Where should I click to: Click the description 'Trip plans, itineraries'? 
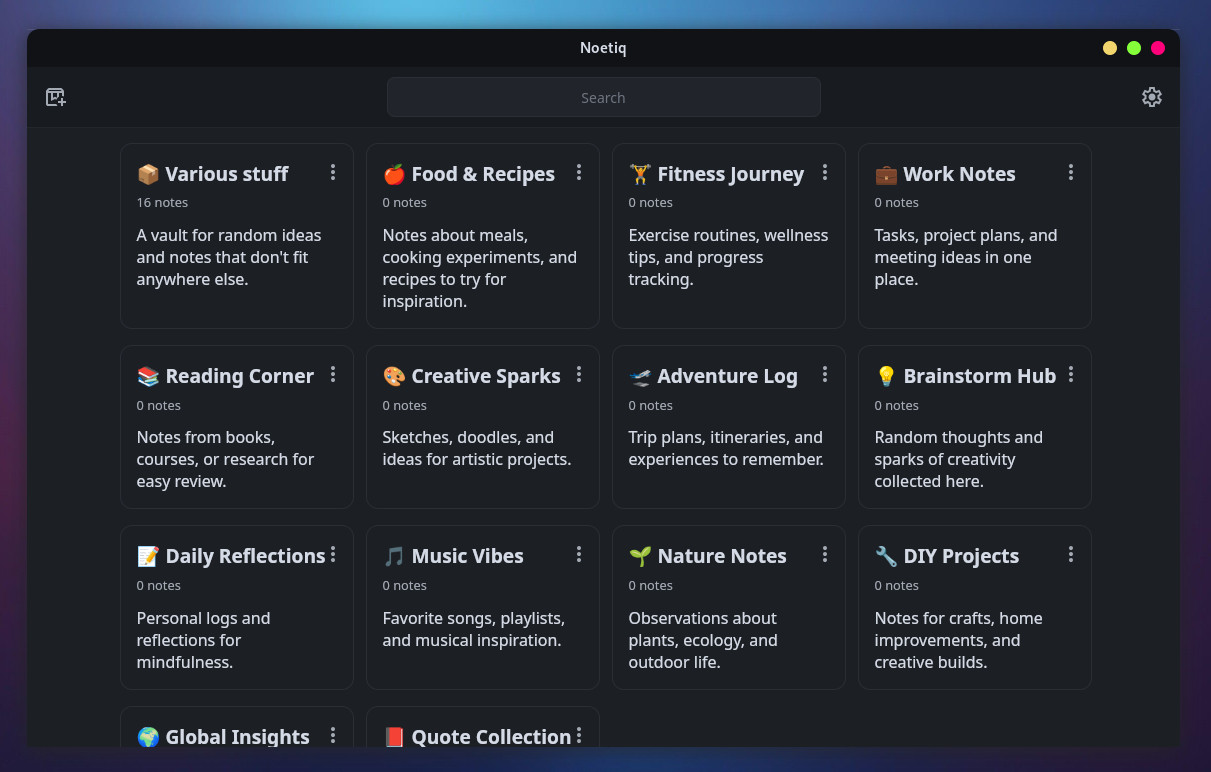coord(726,449)
